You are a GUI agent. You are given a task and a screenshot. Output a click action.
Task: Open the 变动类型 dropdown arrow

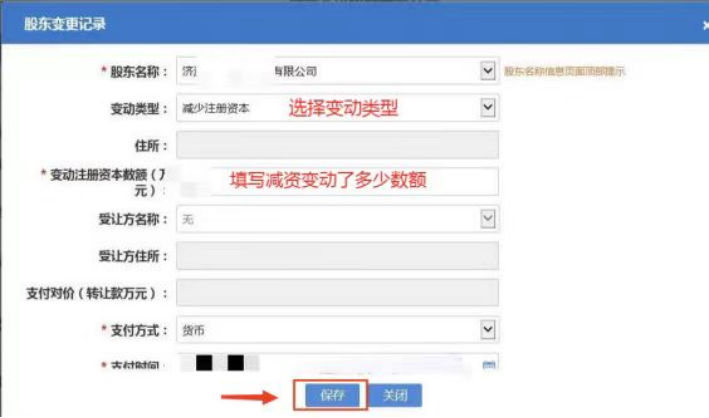tap(488, 107)
